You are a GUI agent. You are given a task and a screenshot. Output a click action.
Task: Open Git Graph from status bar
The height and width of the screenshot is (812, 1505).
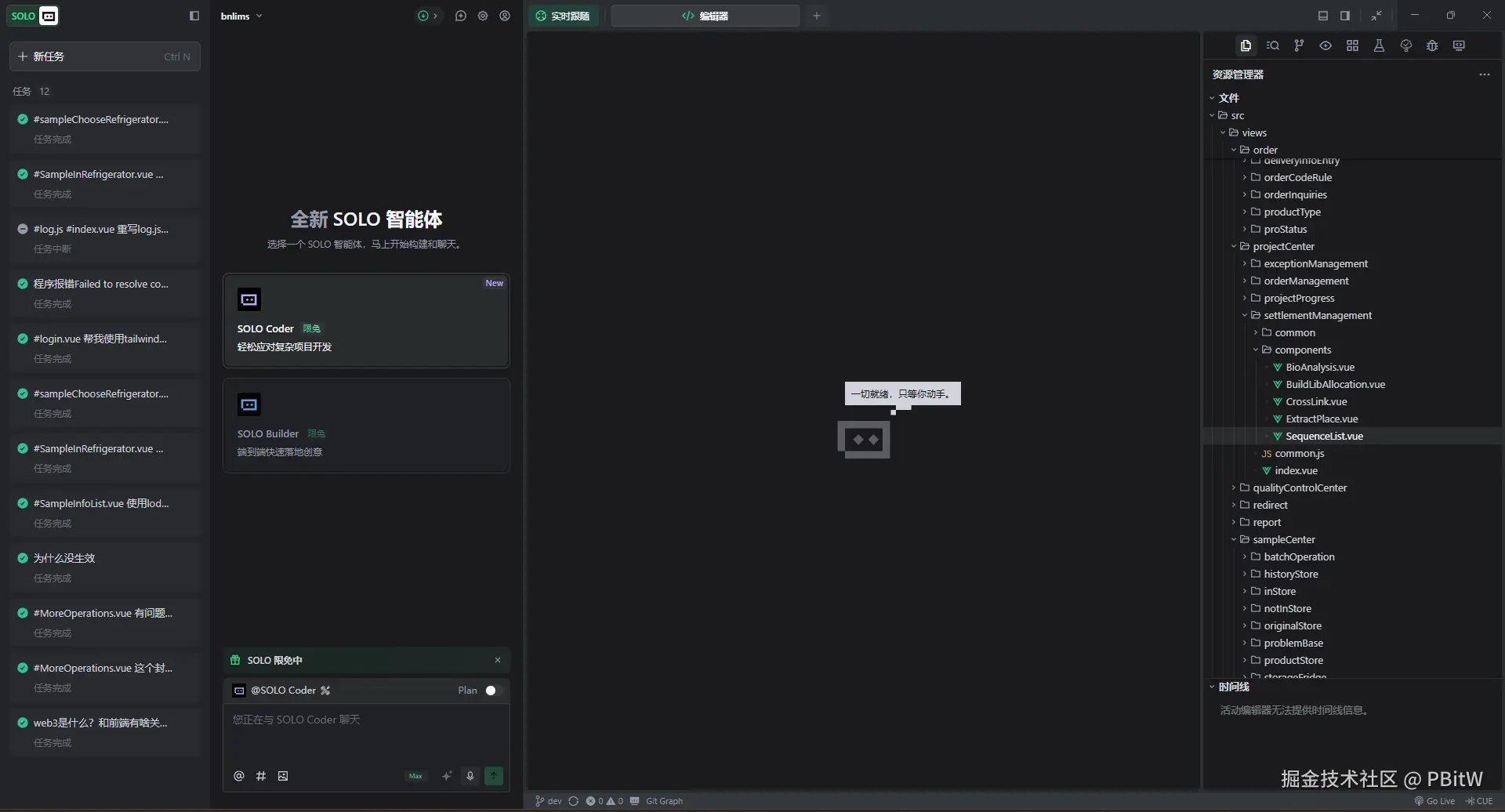[x=664, y=801]
